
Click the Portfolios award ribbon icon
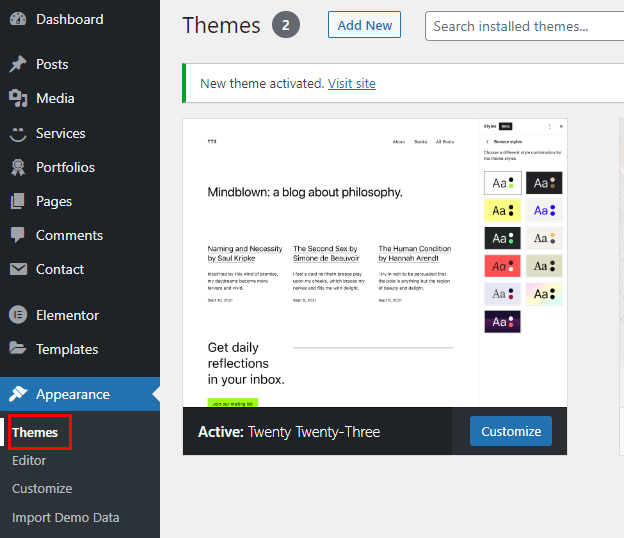coord(18,168)
